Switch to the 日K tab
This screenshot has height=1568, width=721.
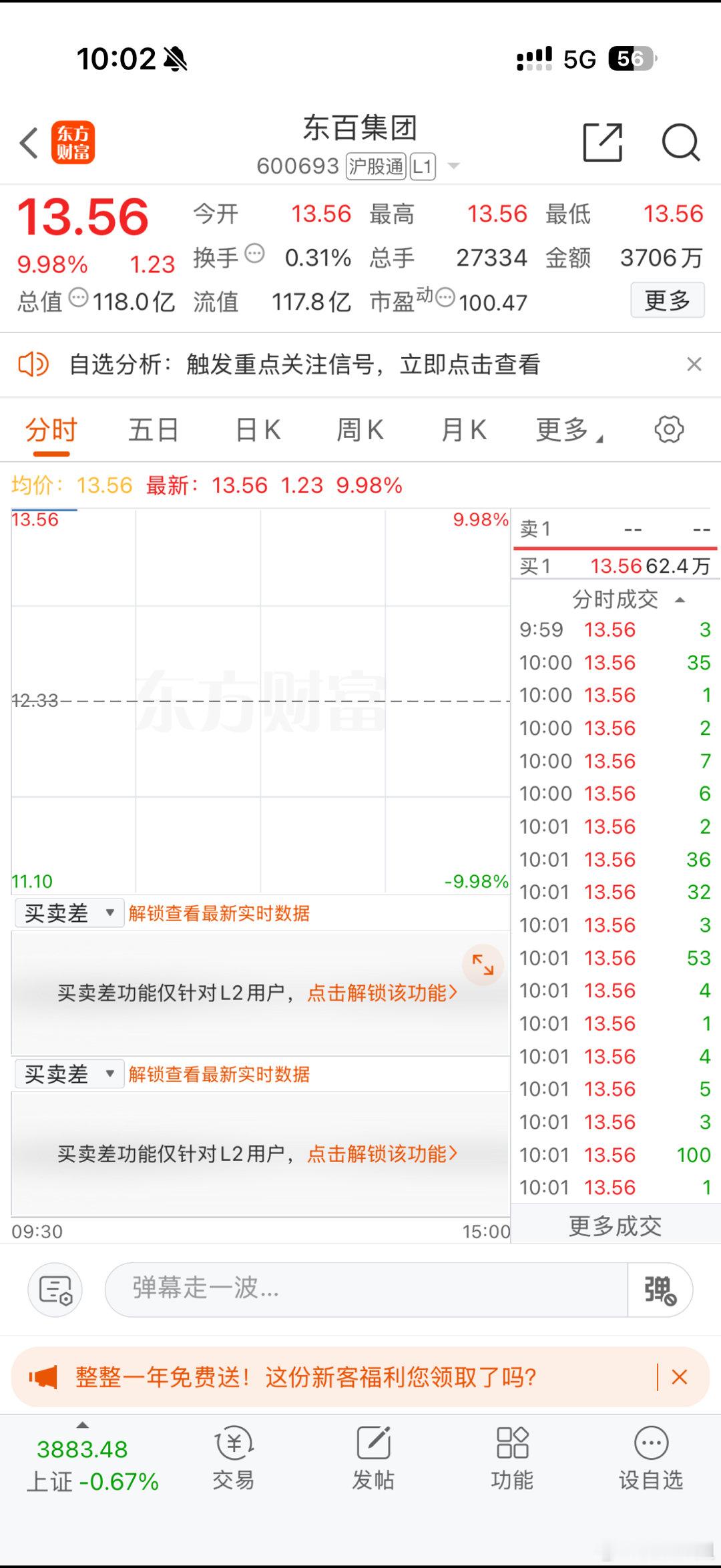[x=258, y=430]
